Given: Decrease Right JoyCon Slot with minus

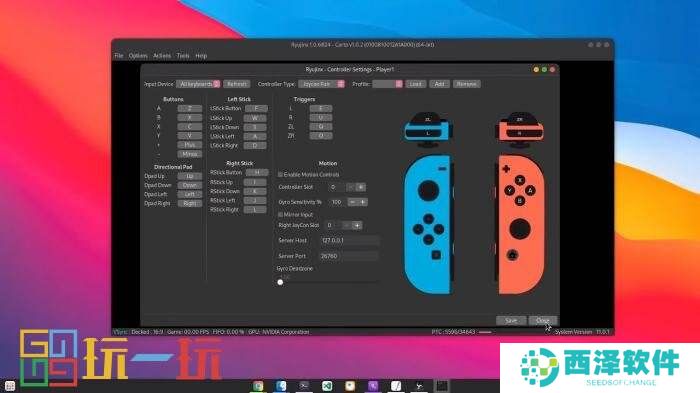Looking at the screenshot, I should click(x=347, y=226).
